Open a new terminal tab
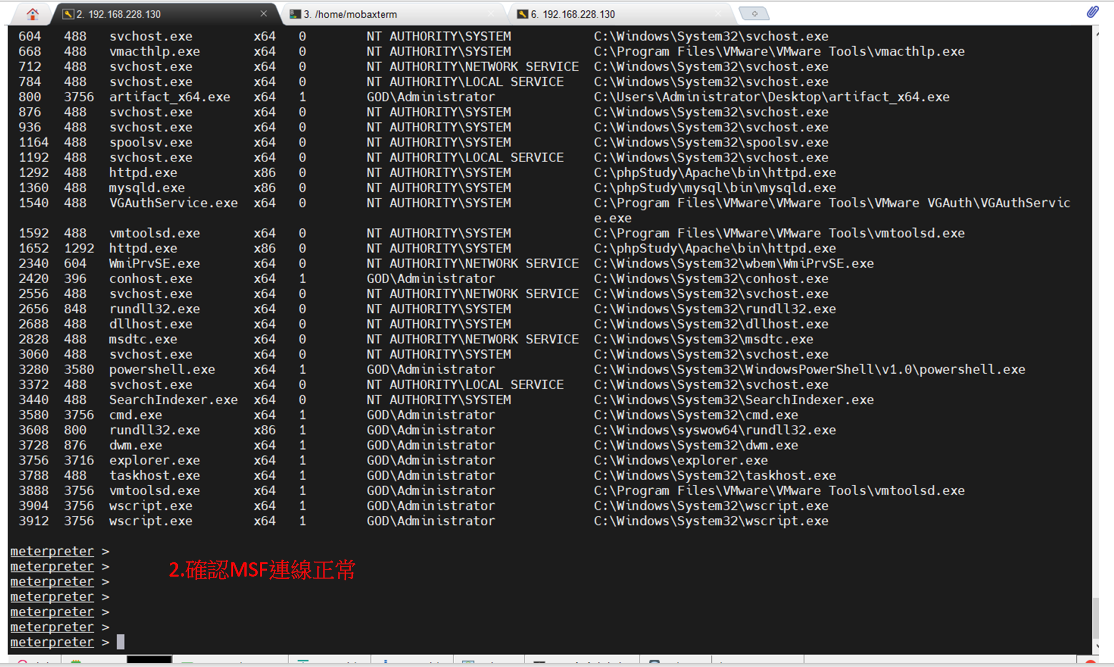 754,13
